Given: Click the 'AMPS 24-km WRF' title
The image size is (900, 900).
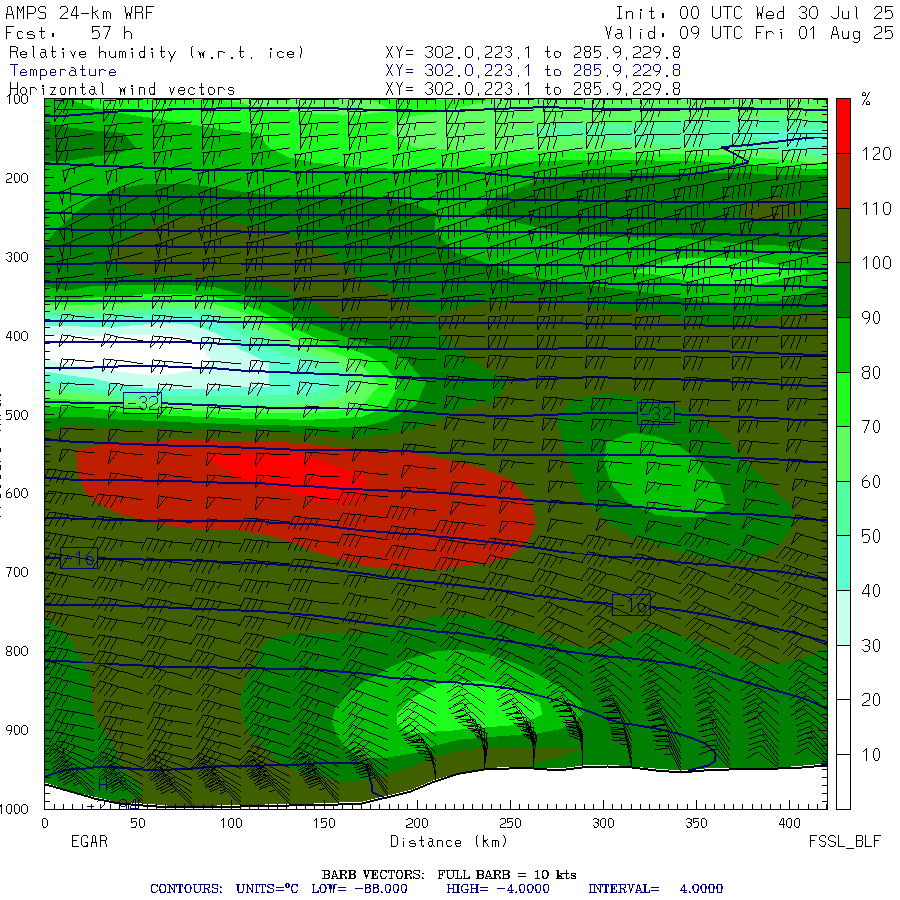Looking at the screenshot, I should point(79,13).
